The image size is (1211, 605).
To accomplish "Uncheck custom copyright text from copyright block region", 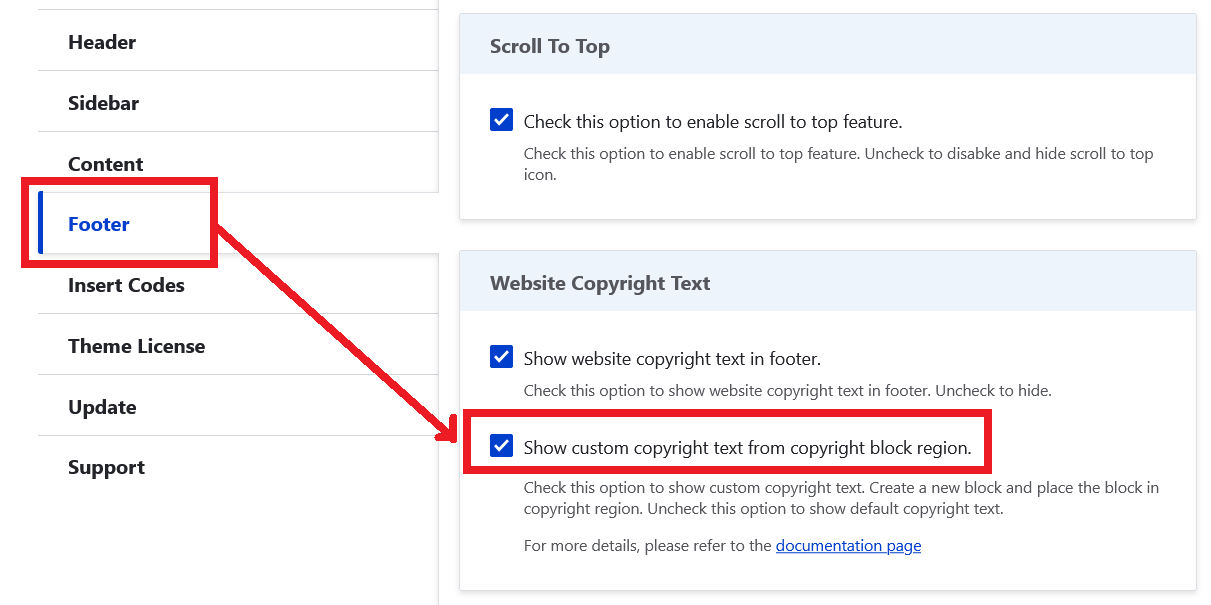I will pos(501,445).
